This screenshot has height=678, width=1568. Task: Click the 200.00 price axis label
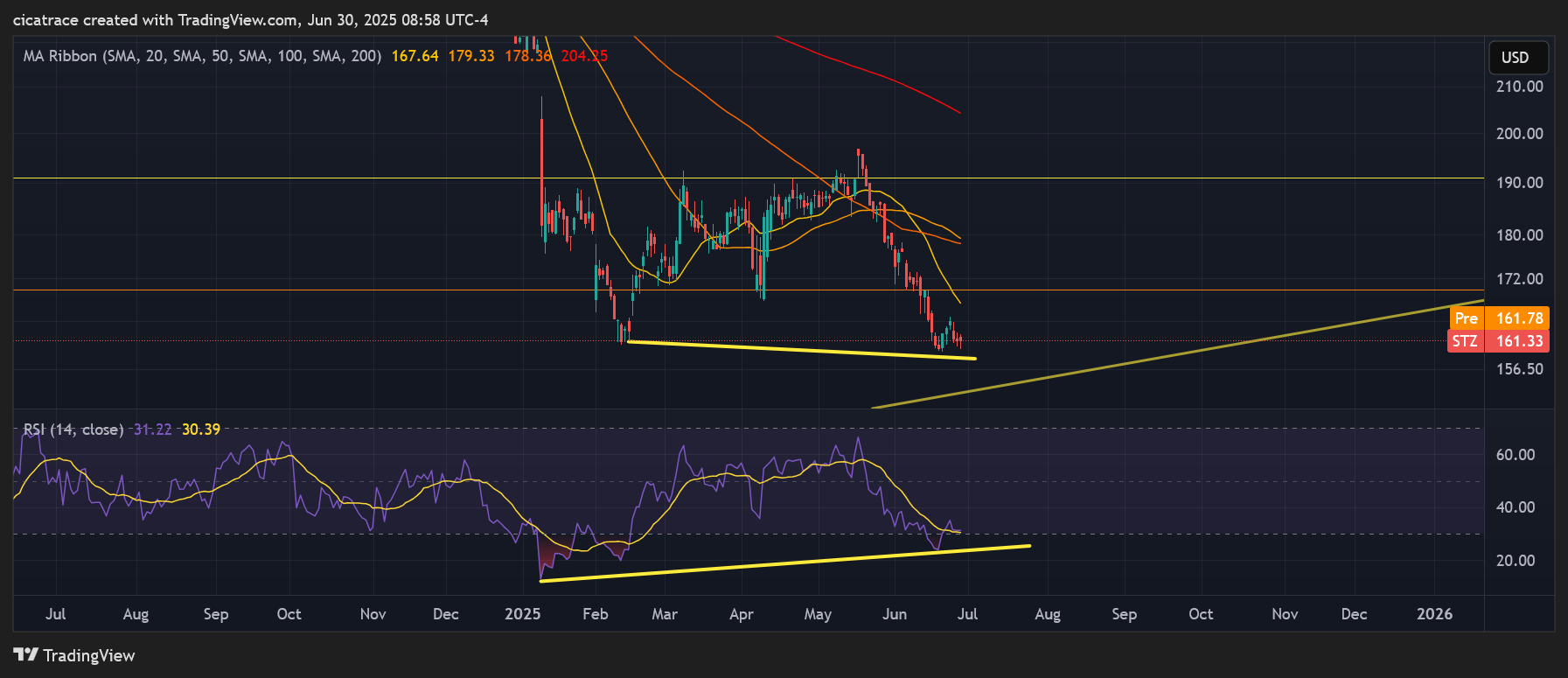pyautogui.click(x=1519, y=134)
